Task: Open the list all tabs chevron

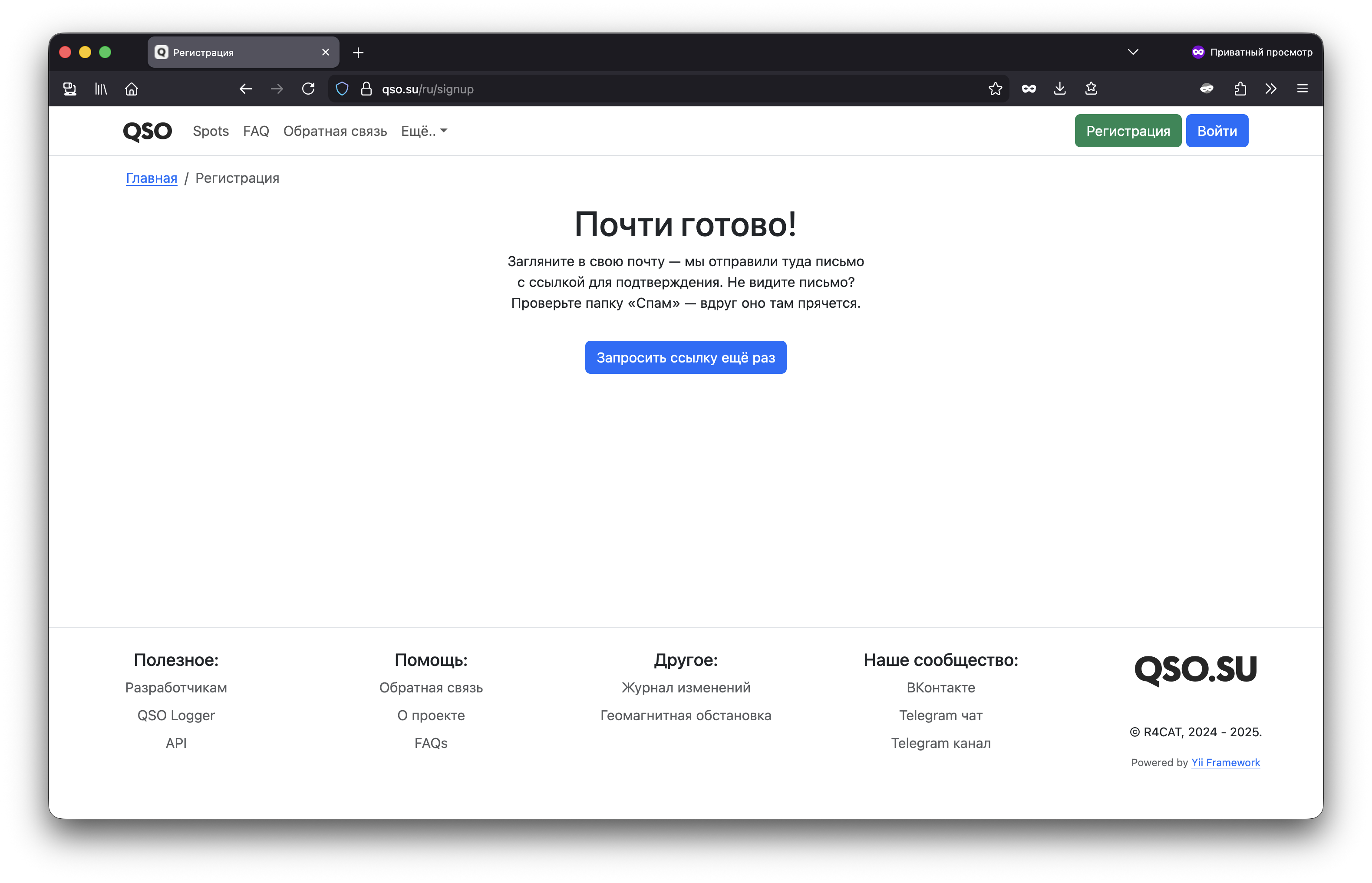Action: [x=1133, y=52]
